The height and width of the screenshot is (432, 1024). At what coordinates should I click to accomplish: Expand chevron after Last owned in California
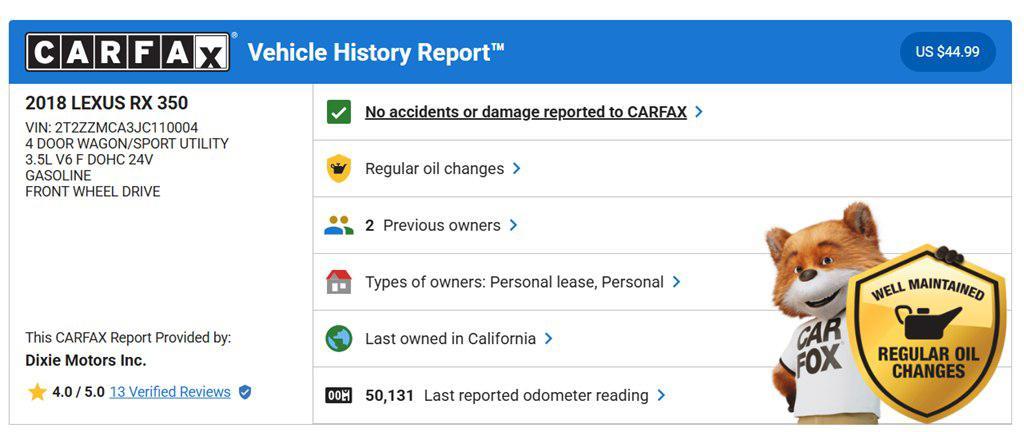pyautogui.click(x=549, y=339)
